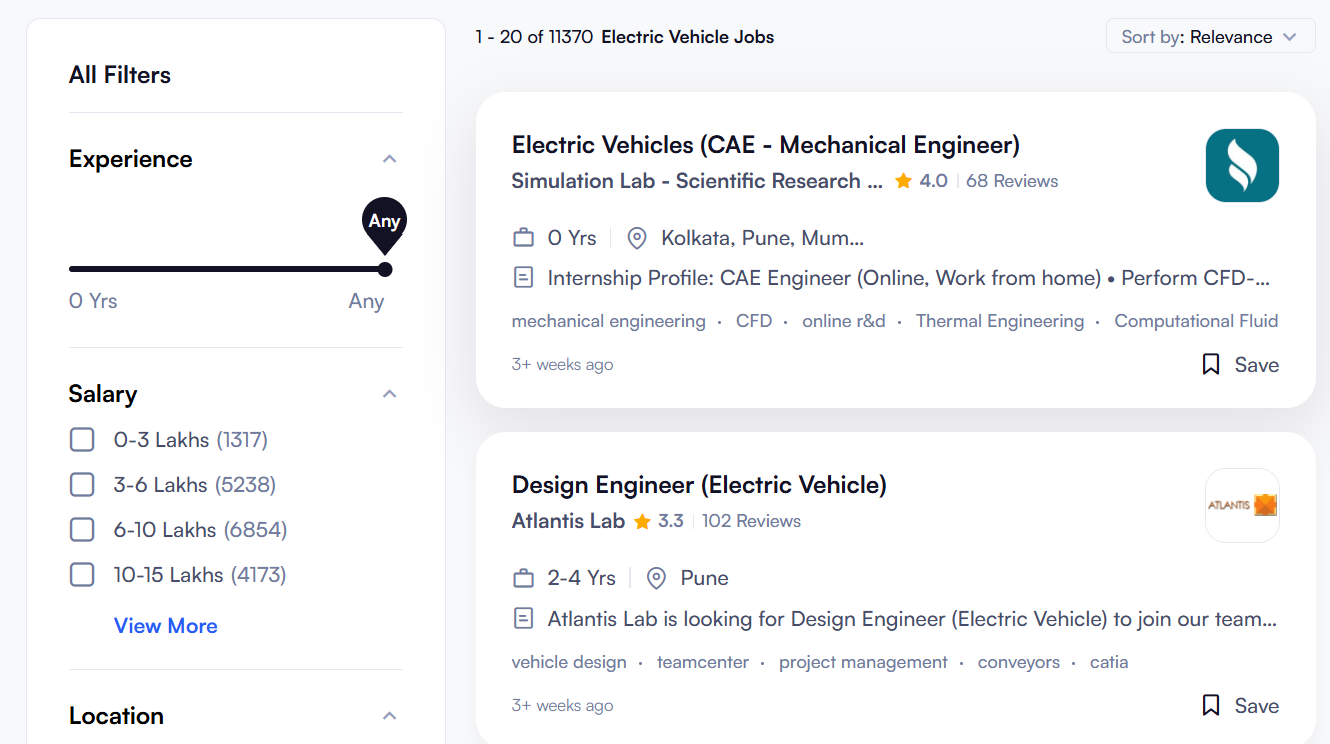The width and height of the screenshot is (1330, 744).
Task: Select the 10-15 Lakhs salary checkbox
Action: pos(82,574)
